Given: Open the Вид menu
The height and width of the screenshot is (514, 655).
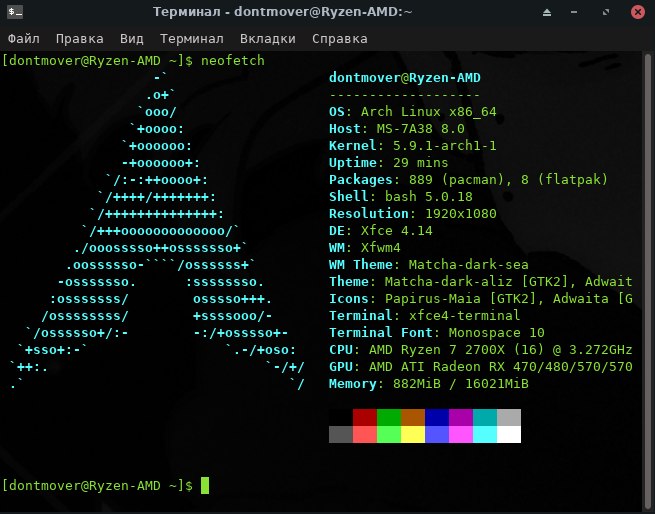Looking at the screenshot, I should click(132, 39).
